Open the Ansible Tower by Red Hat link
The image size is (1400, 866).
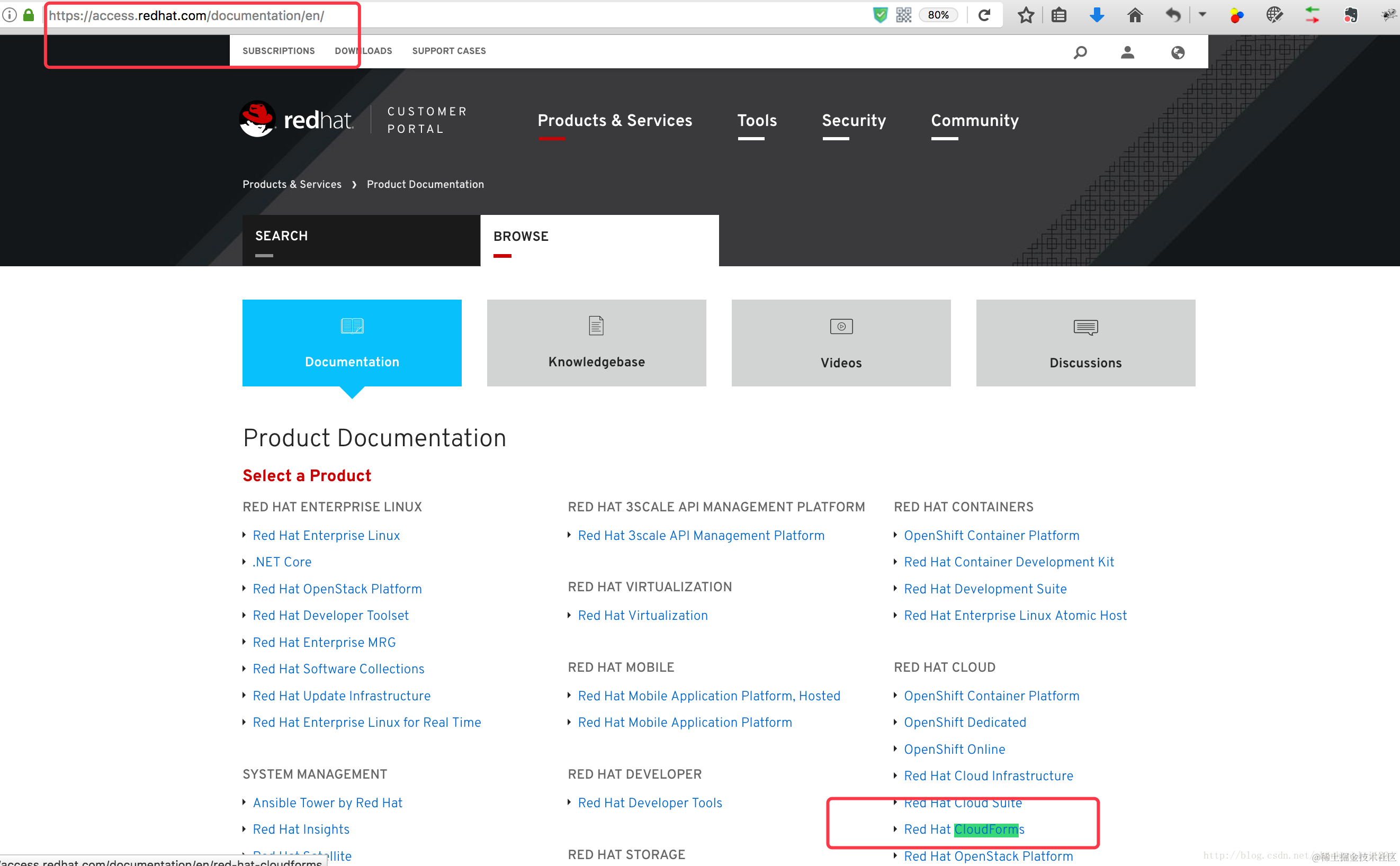(327, 803)
